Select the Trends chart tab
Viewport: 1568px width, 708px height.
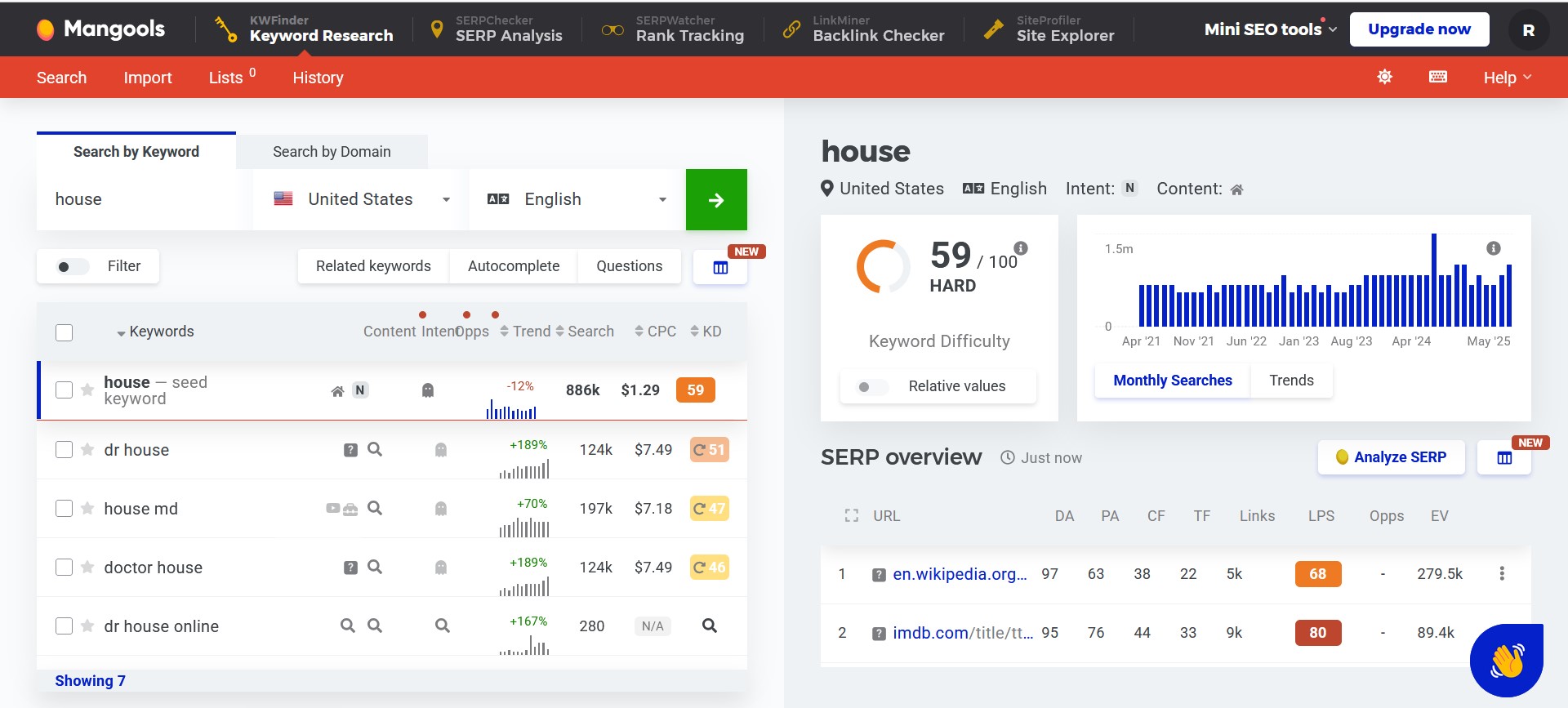(x=1290, y=381)
